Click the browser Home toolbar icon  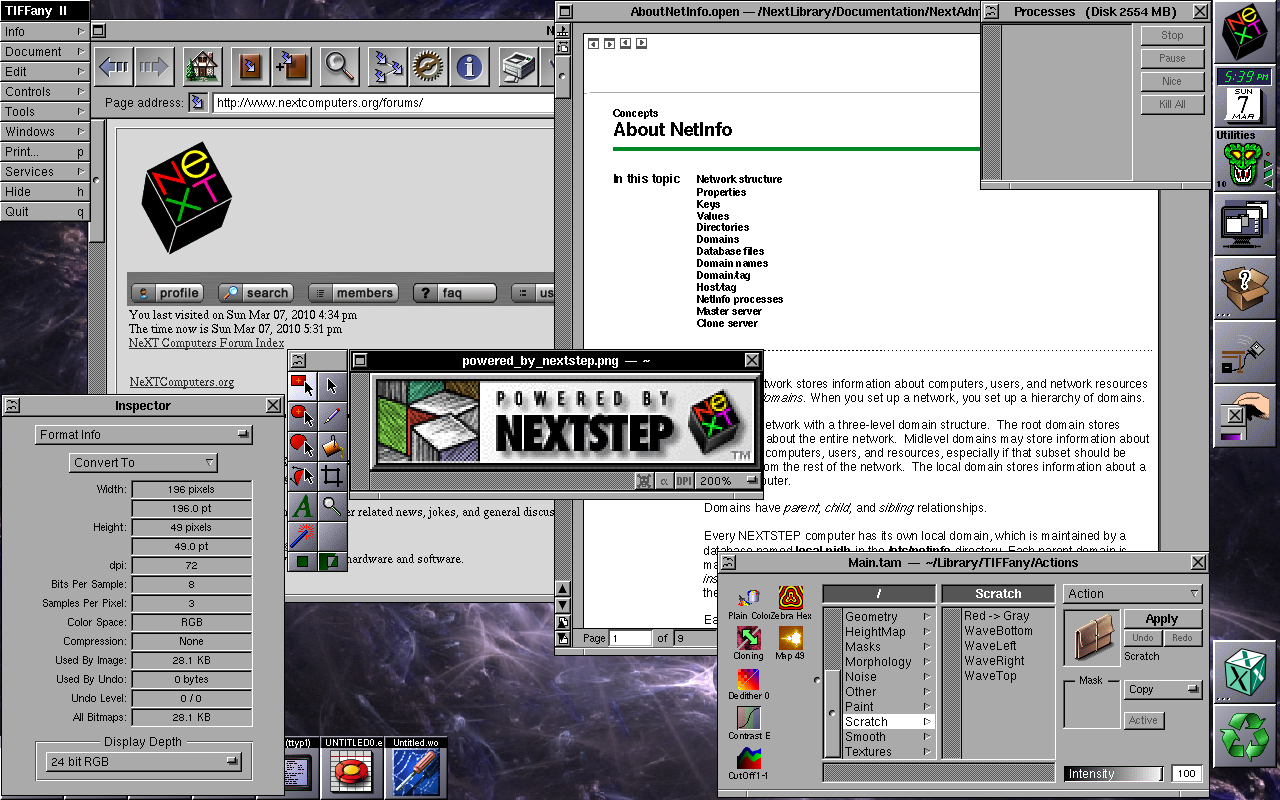(202, 67)
